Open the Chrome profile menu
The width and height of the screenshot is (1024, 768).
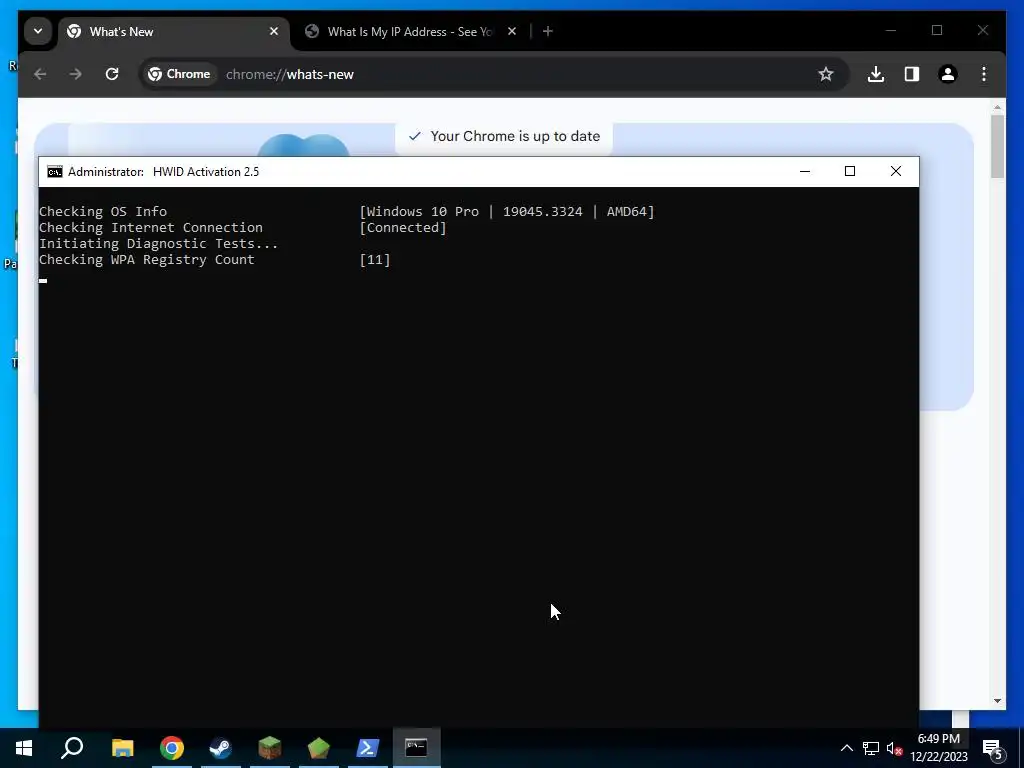pyautogui.click(x=948, y=74)
